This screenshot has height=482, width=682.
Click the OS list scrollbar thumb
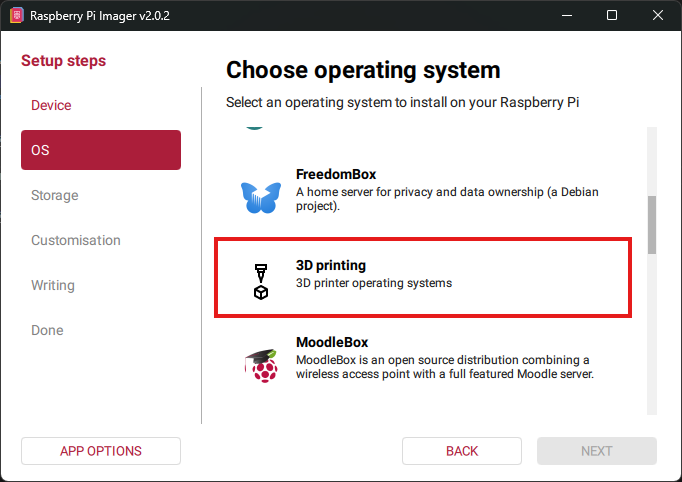coord(652,224)
